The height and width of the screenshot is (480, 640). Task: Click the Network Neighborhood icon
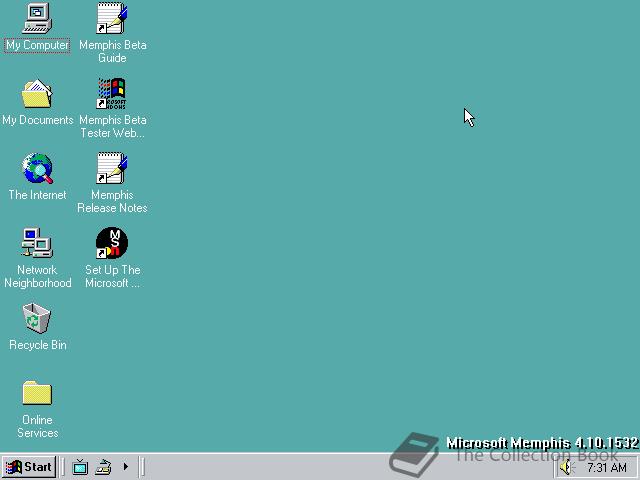[x=37, y=243]
